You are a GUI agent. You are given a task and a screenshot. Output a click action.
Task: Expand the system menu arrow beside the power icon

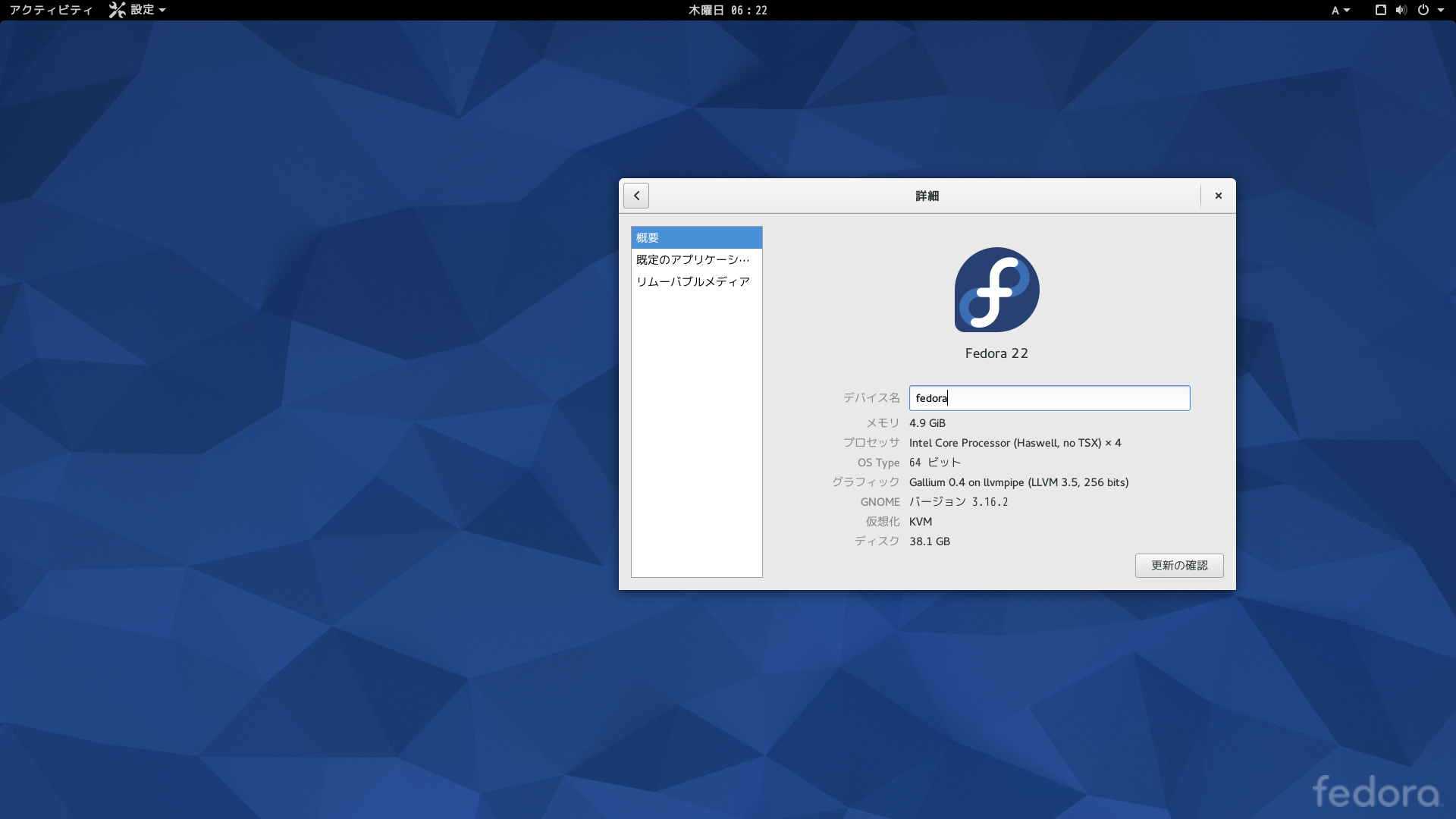(1441, 10)
